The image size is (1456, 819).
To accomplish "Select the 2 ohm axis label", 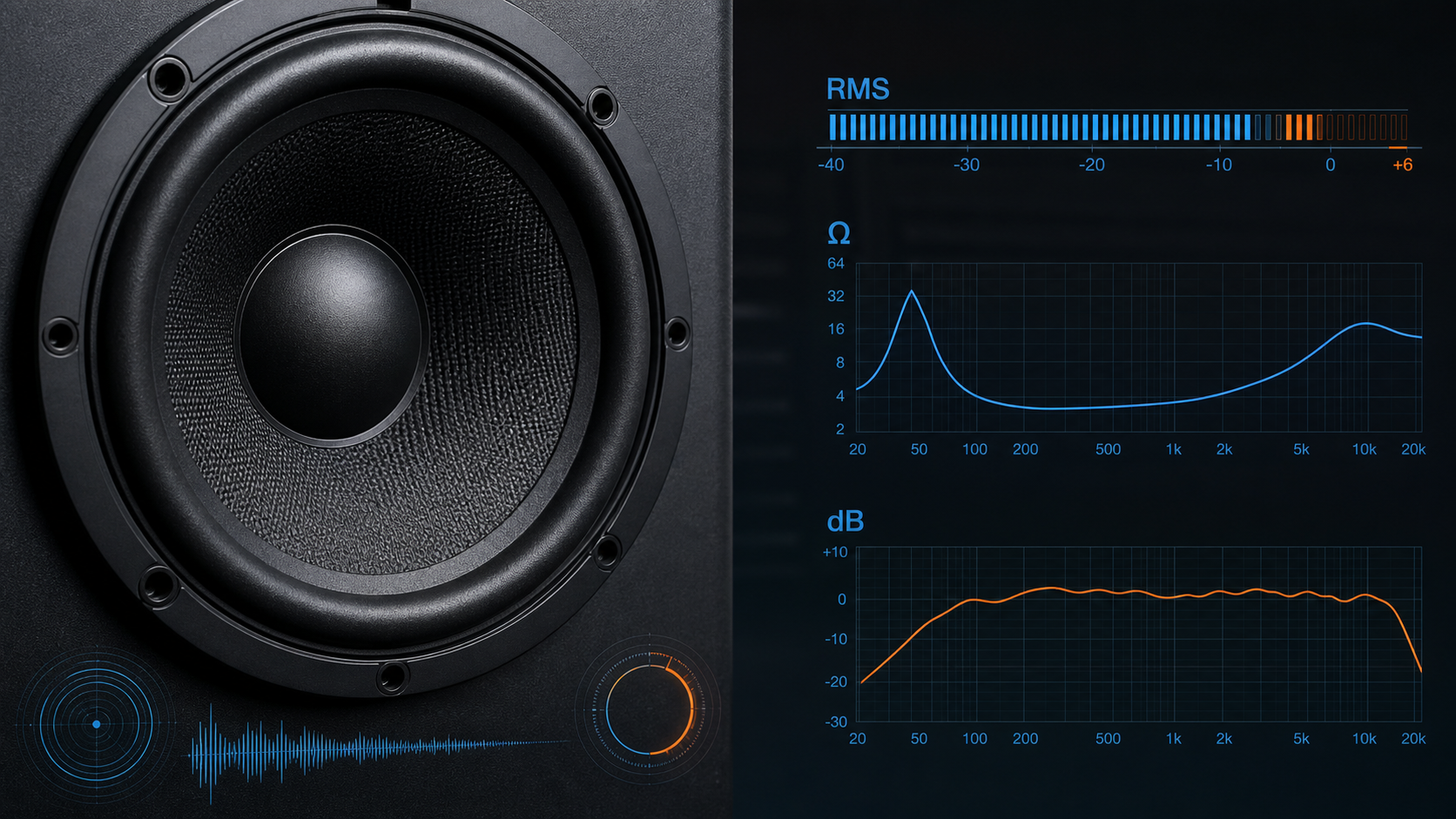I will click(840, 429).
